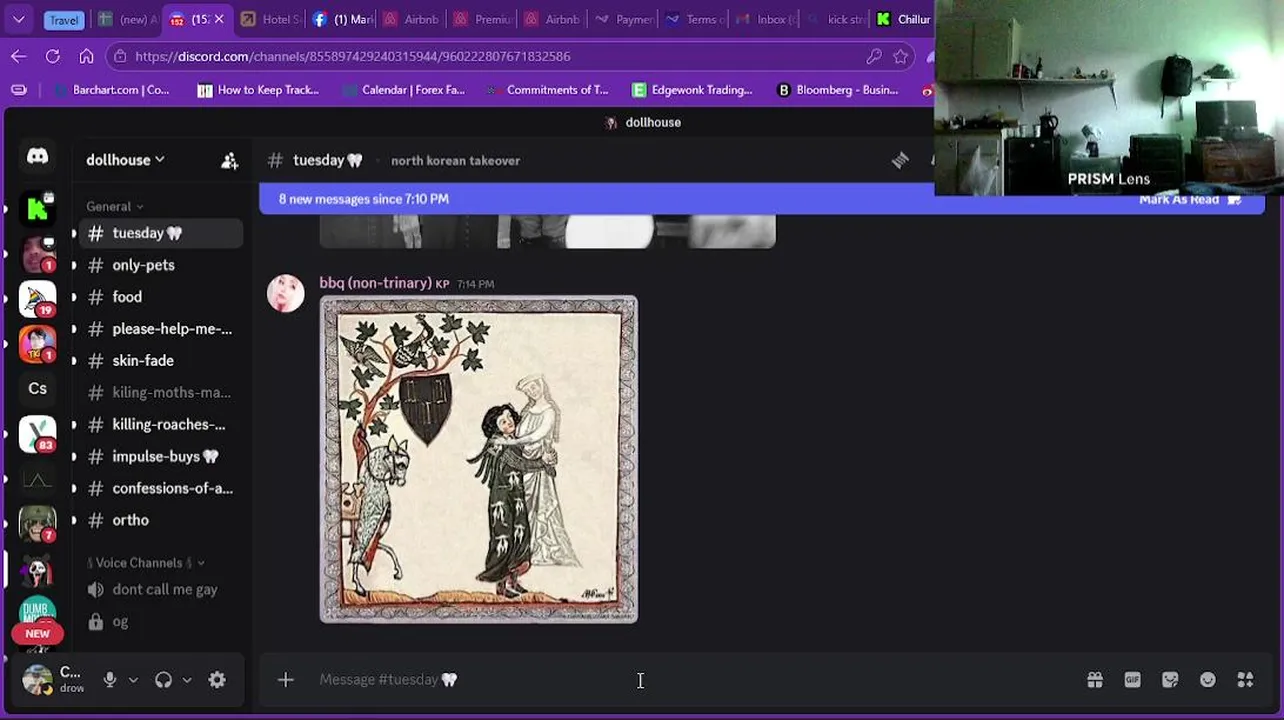Viewport: 1284px width, 720px height.
Task: Open headphone output options arrow
Action: 187,680
